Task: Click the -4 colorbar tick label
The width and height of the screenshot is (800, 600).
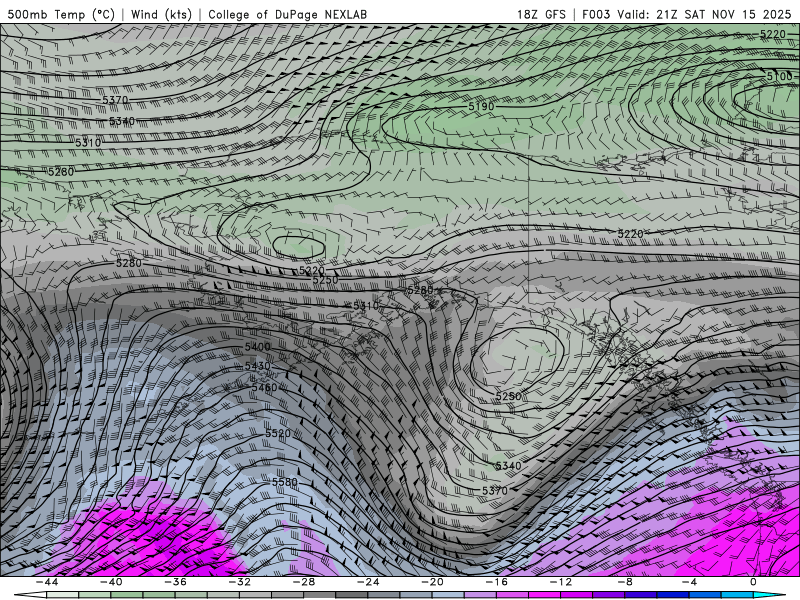Action: pyautogui.click(x=689, y=582)
